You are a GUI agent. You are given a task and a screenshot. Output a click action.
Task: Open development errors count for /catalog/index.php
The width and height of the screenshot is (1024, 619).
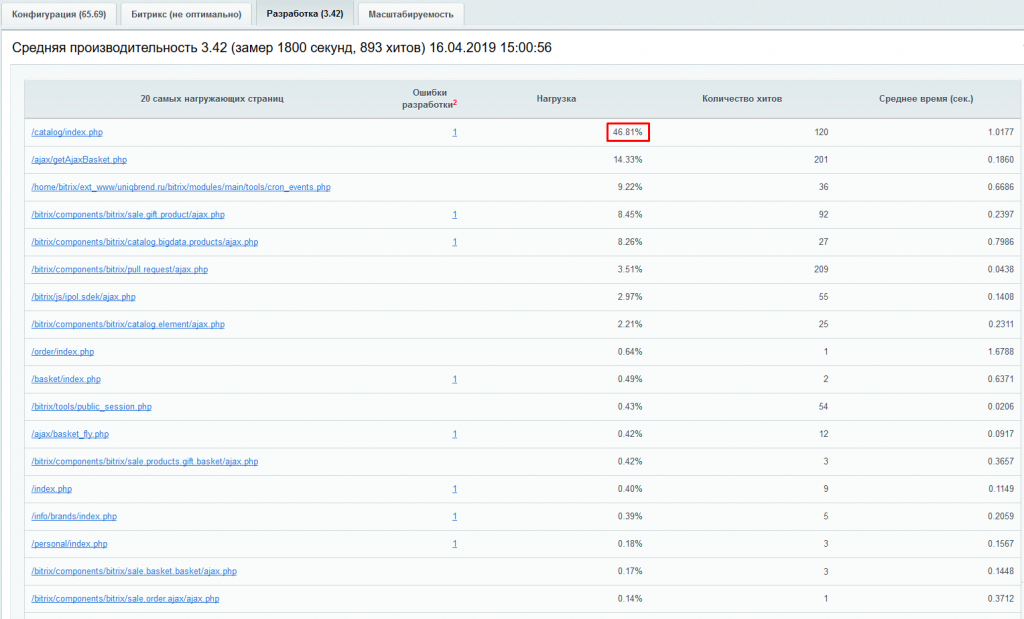click(x=454, y=132)
